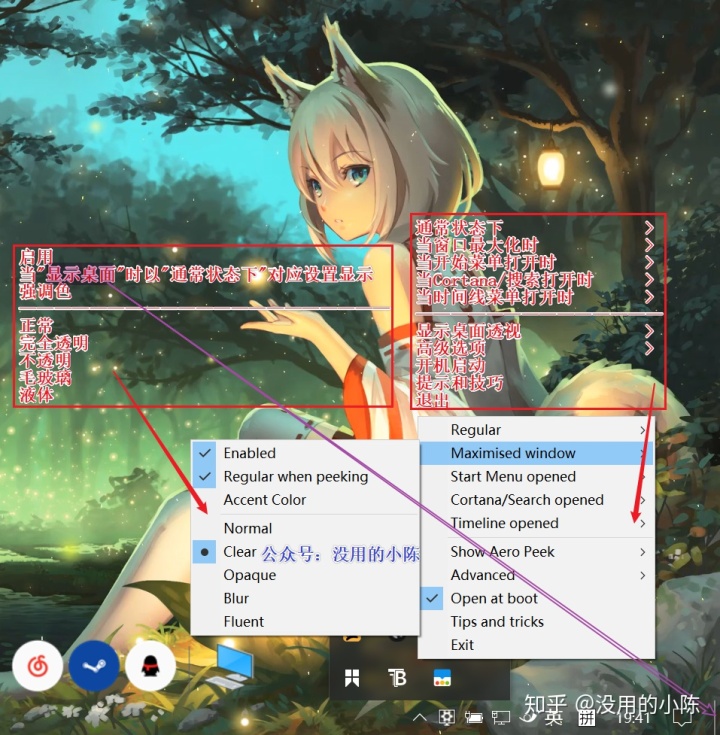Toggle the Enabled checkmark option
The image size is (720, 735).
point(305,453)
